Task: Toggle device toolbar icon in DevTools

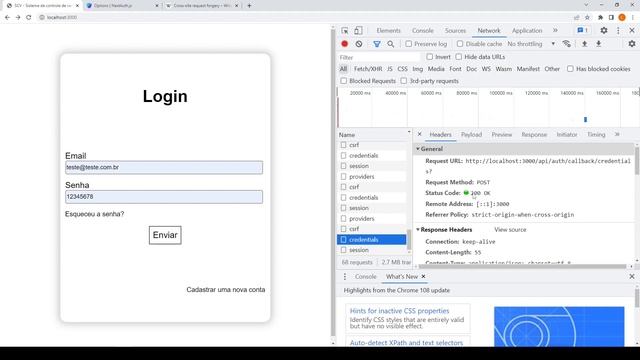Action: point(358,31)
